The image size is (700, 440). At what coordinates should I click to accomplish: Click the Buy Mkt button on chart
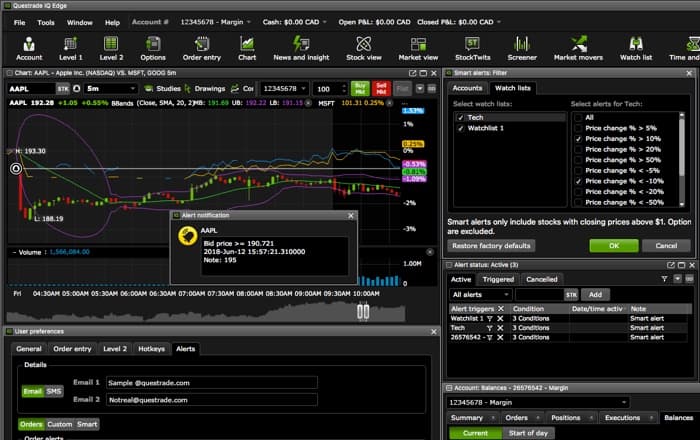point(360,88)
